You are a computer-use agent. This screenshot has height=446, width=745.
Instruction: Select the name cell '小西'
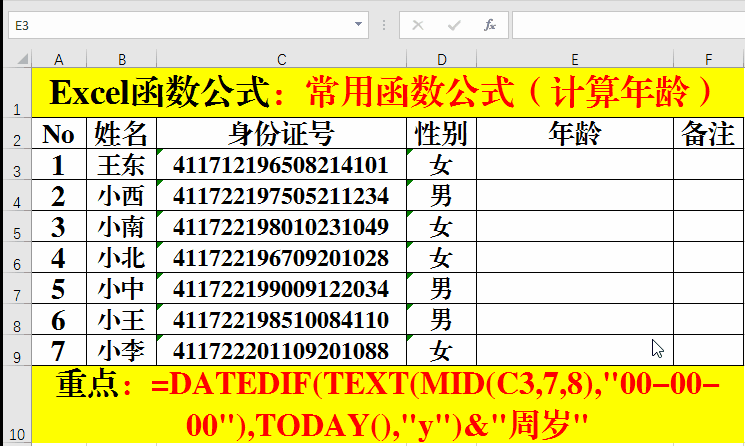[x=122, y=195]
